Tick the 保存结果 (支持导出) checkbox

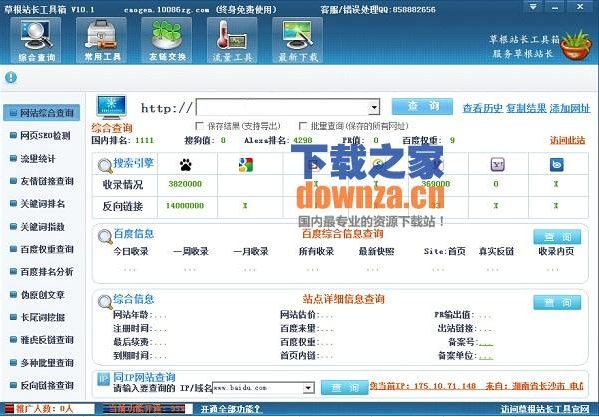pos(199,126)
